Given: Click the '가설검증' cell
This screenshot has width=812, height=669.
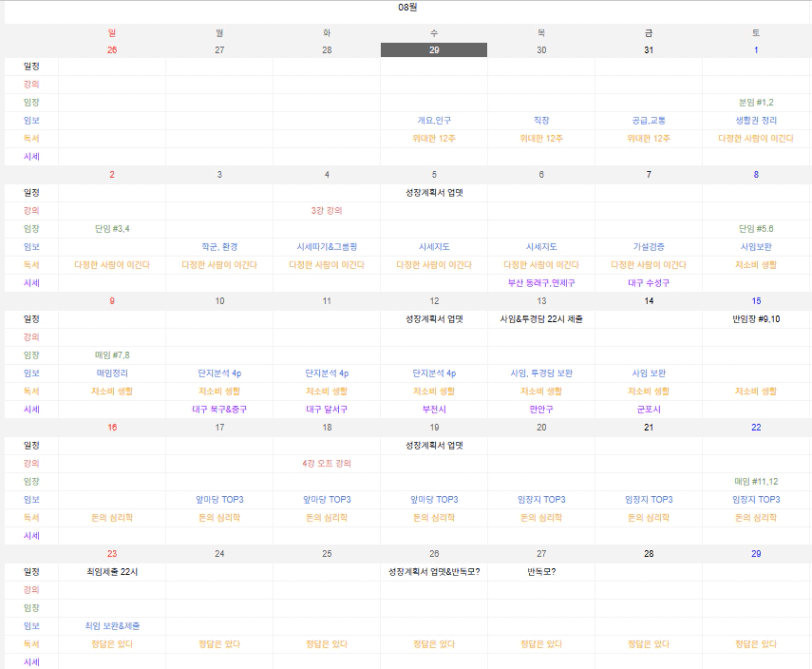Looking at the screenshot, I should pos(648,247).
